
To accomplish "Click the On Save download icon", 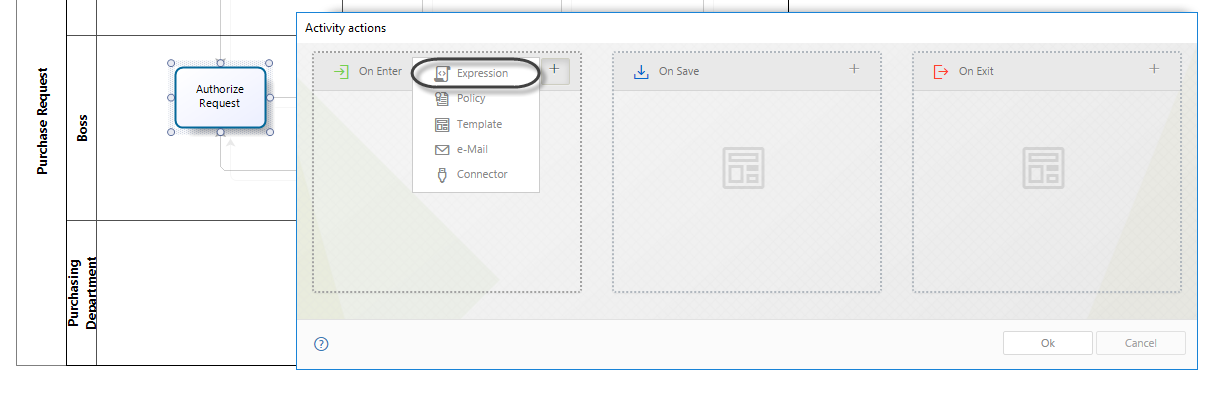I will 641,71.
